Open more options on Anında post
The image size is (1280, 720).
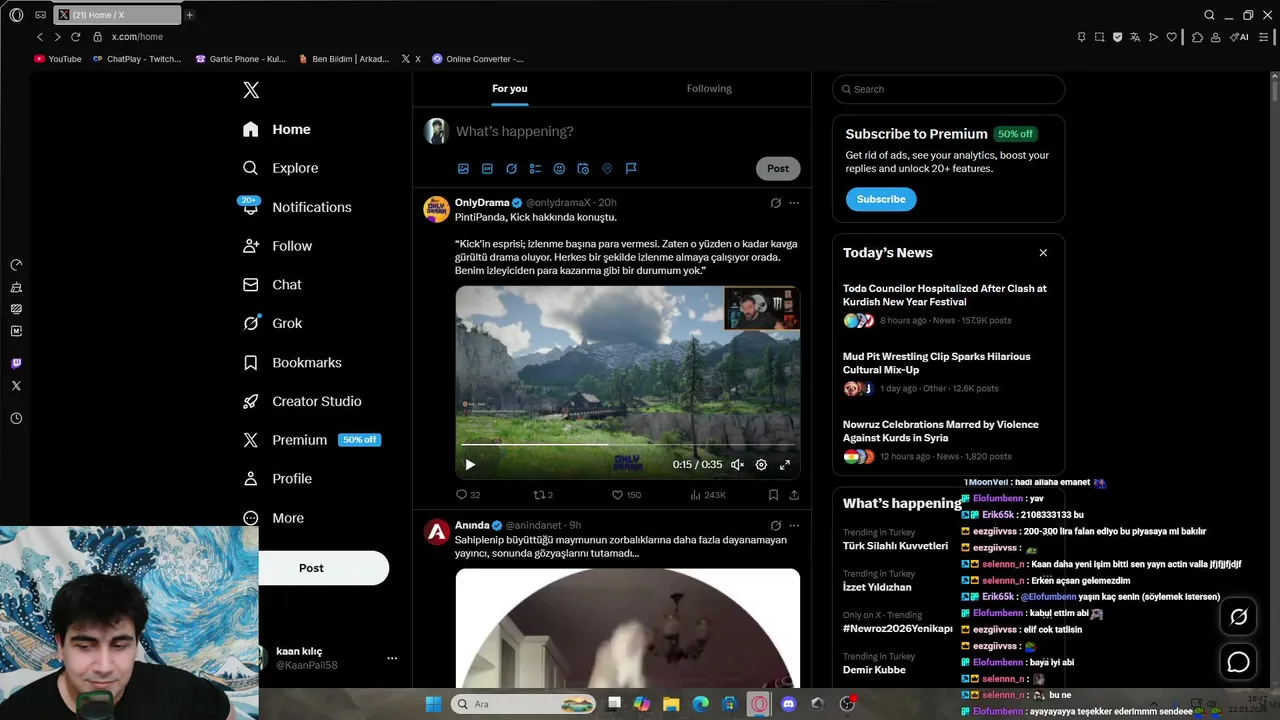coord(794,525)
